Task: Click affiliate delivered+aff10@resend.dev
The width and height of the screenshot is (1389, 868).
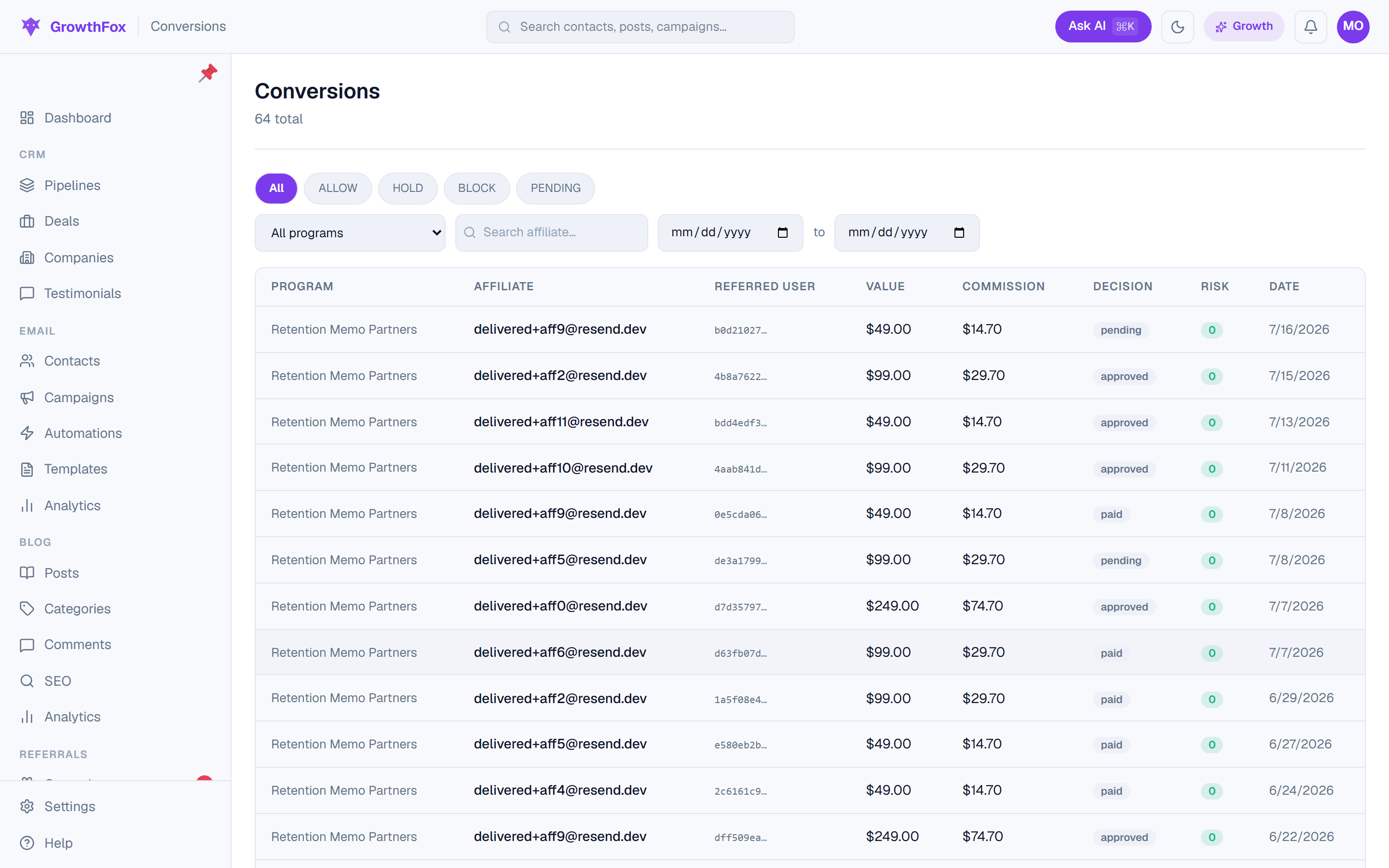Action: [562, 468]
